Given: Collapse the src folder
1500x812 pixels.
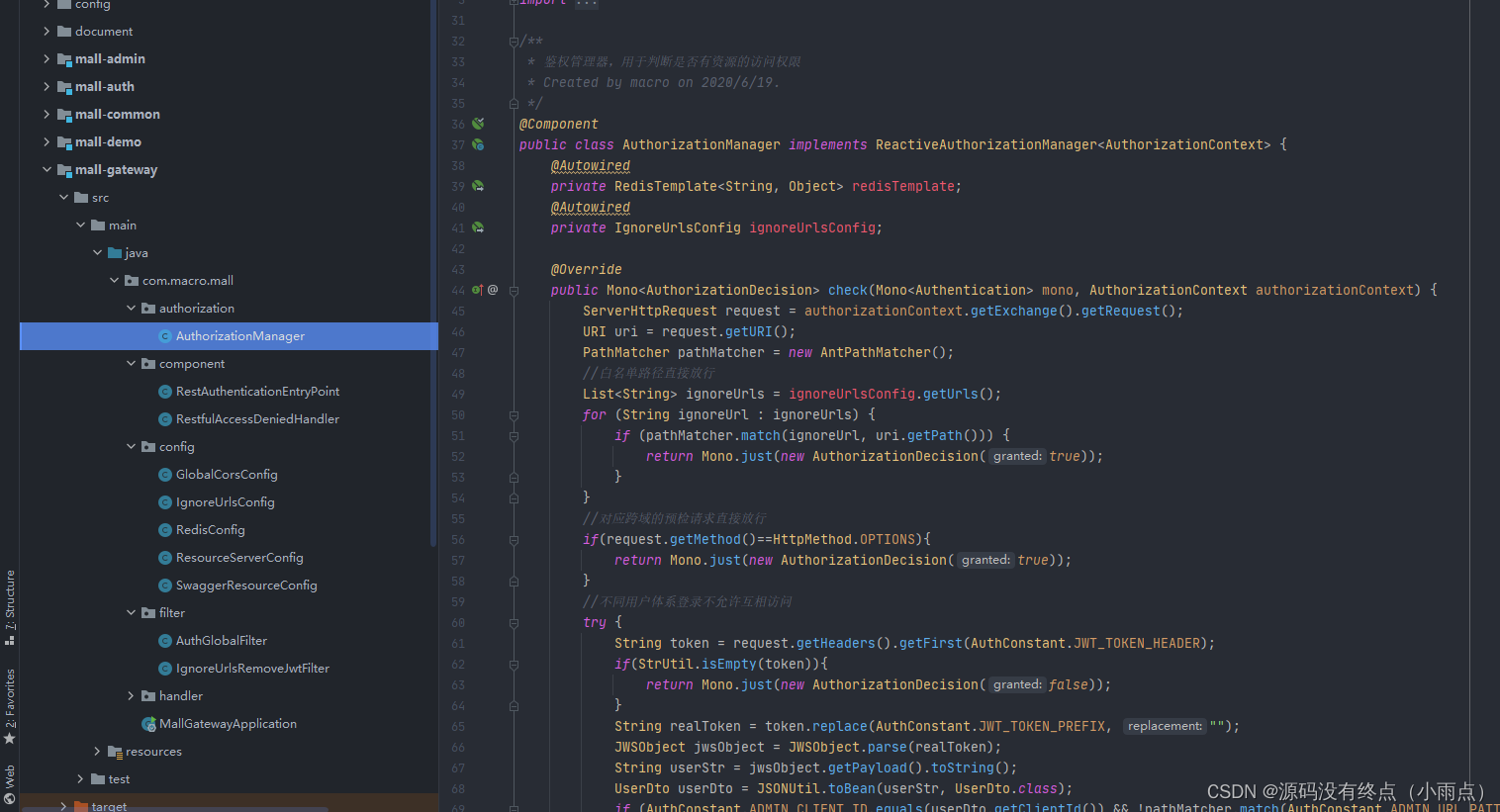Looking at the screenshot, I should click(63, 198).
